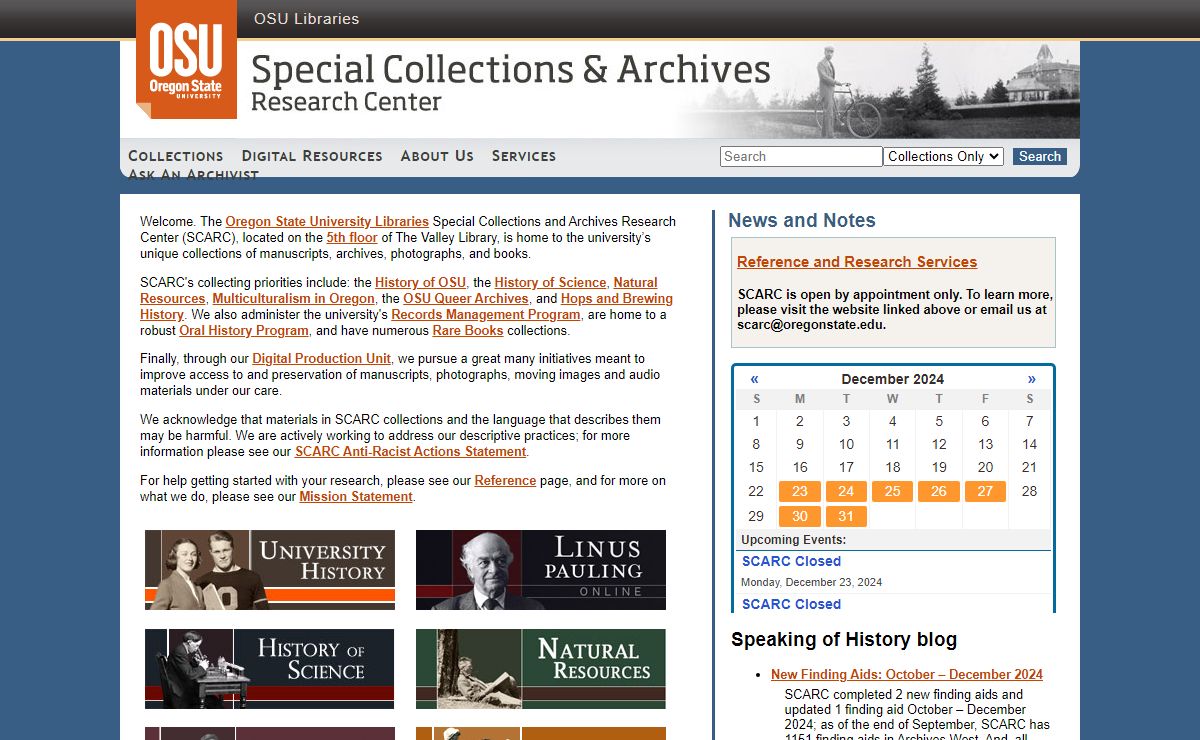Follow the 5th floor link

[x=352, y=238]
